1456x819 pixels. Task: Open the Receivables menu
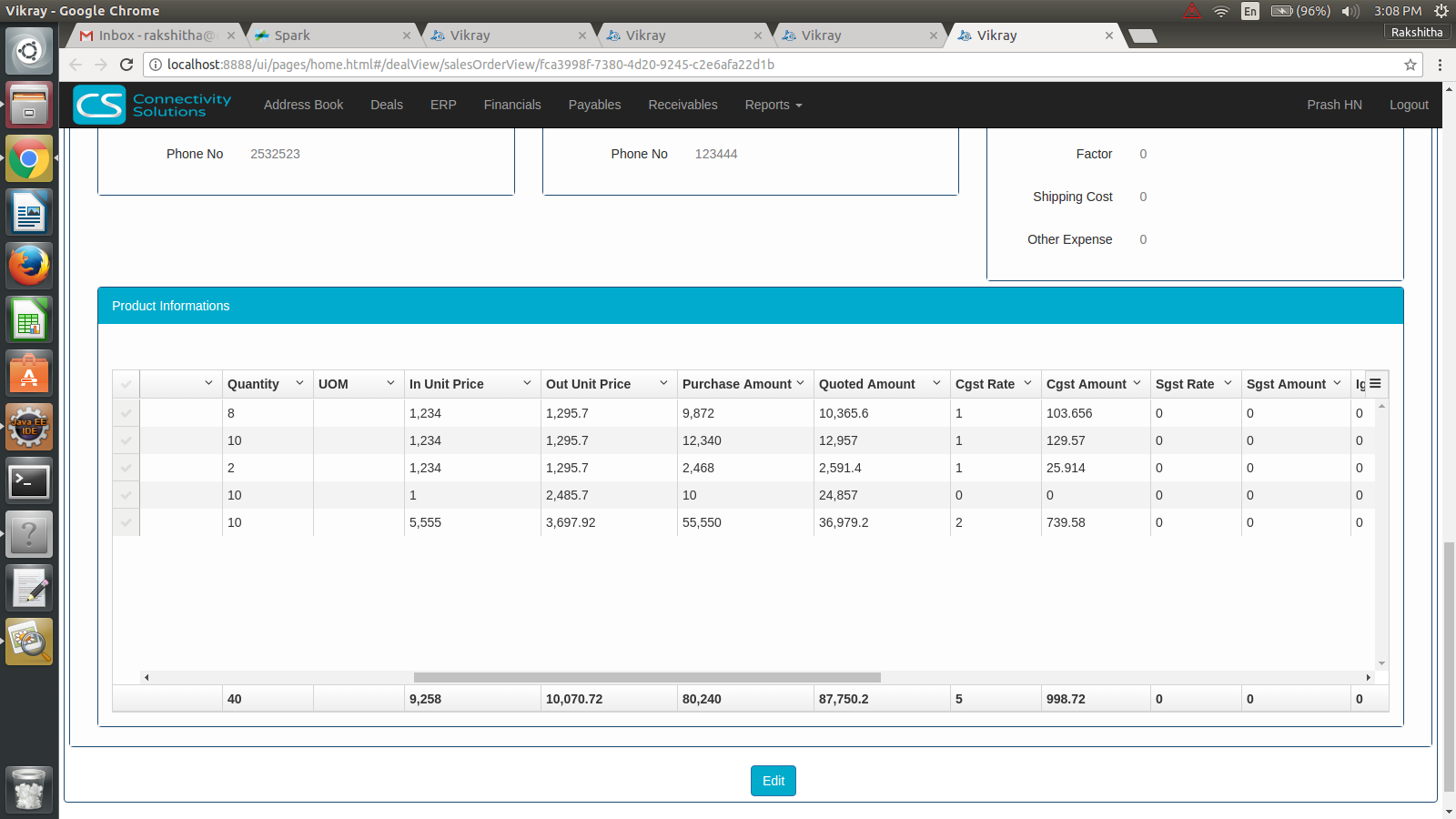682,105
